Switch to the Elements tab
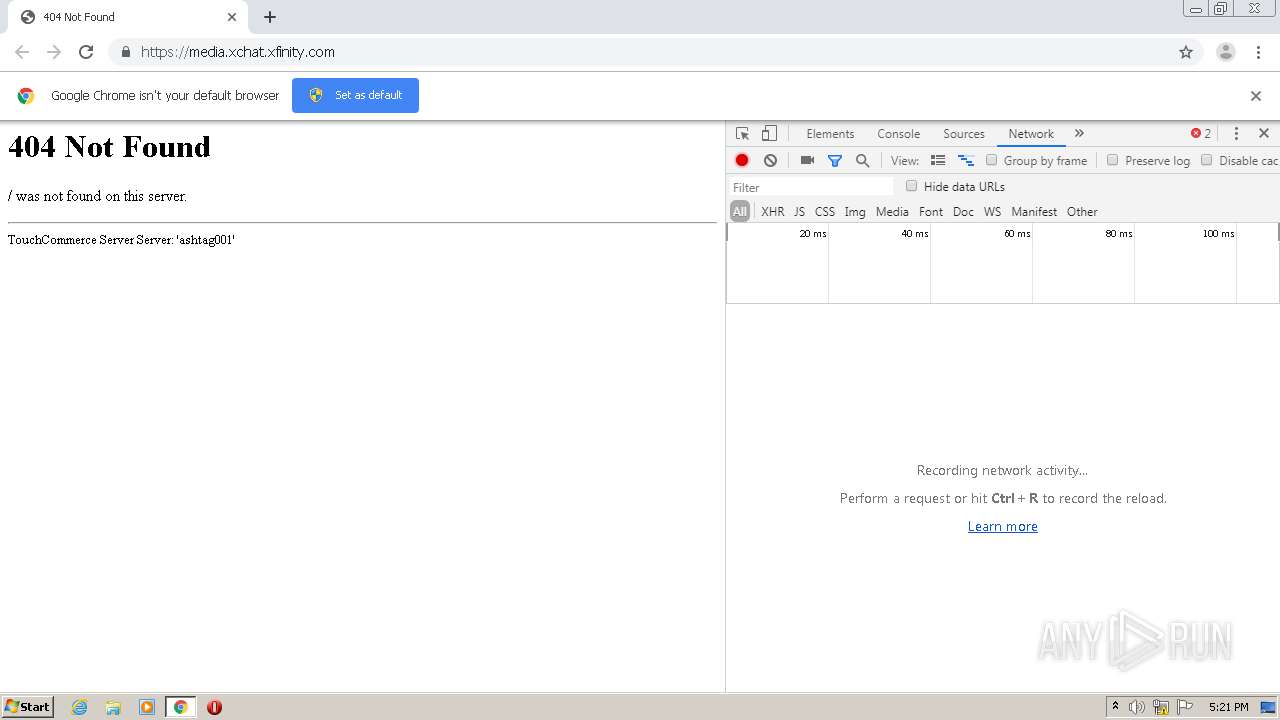Image resolution: width=1280 pixels, height=720 pixels. pos(830,133)
